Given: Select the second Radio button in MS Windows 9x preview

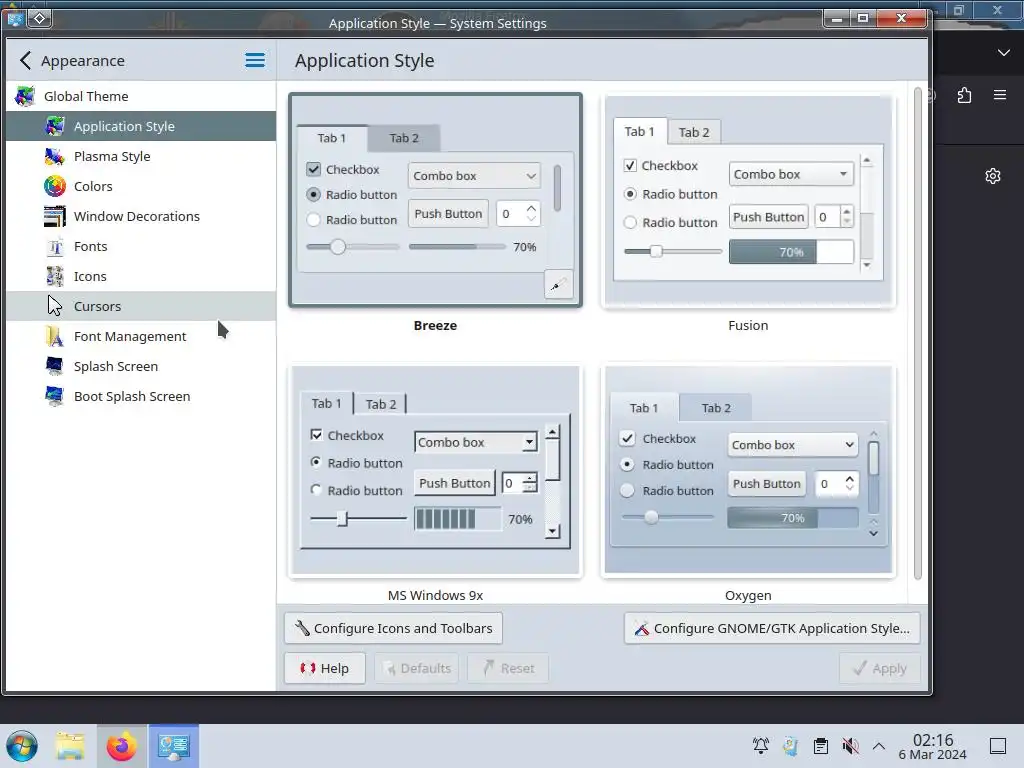Looking at the screenshot, I should [x=317, y=490].
